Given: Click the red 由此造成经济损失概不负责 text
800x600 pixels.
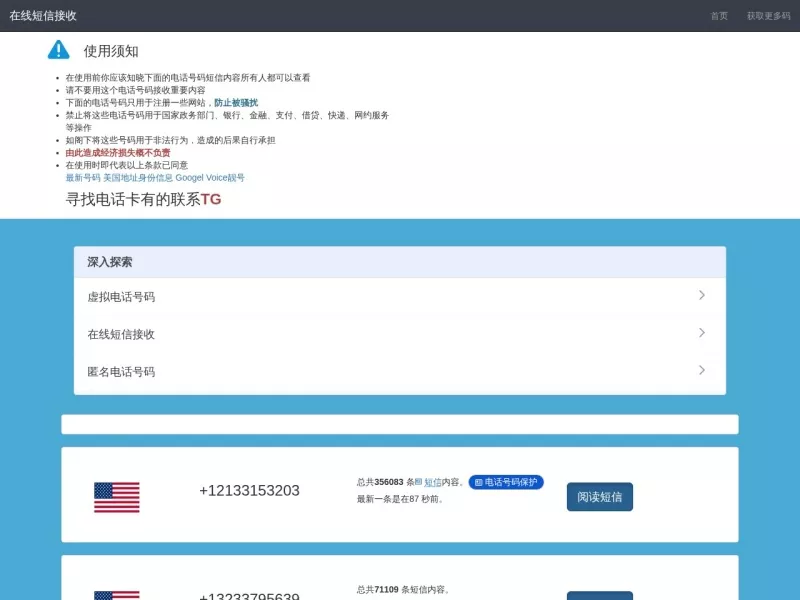Looking at the screenshot, I should click(x=118, y=153).
